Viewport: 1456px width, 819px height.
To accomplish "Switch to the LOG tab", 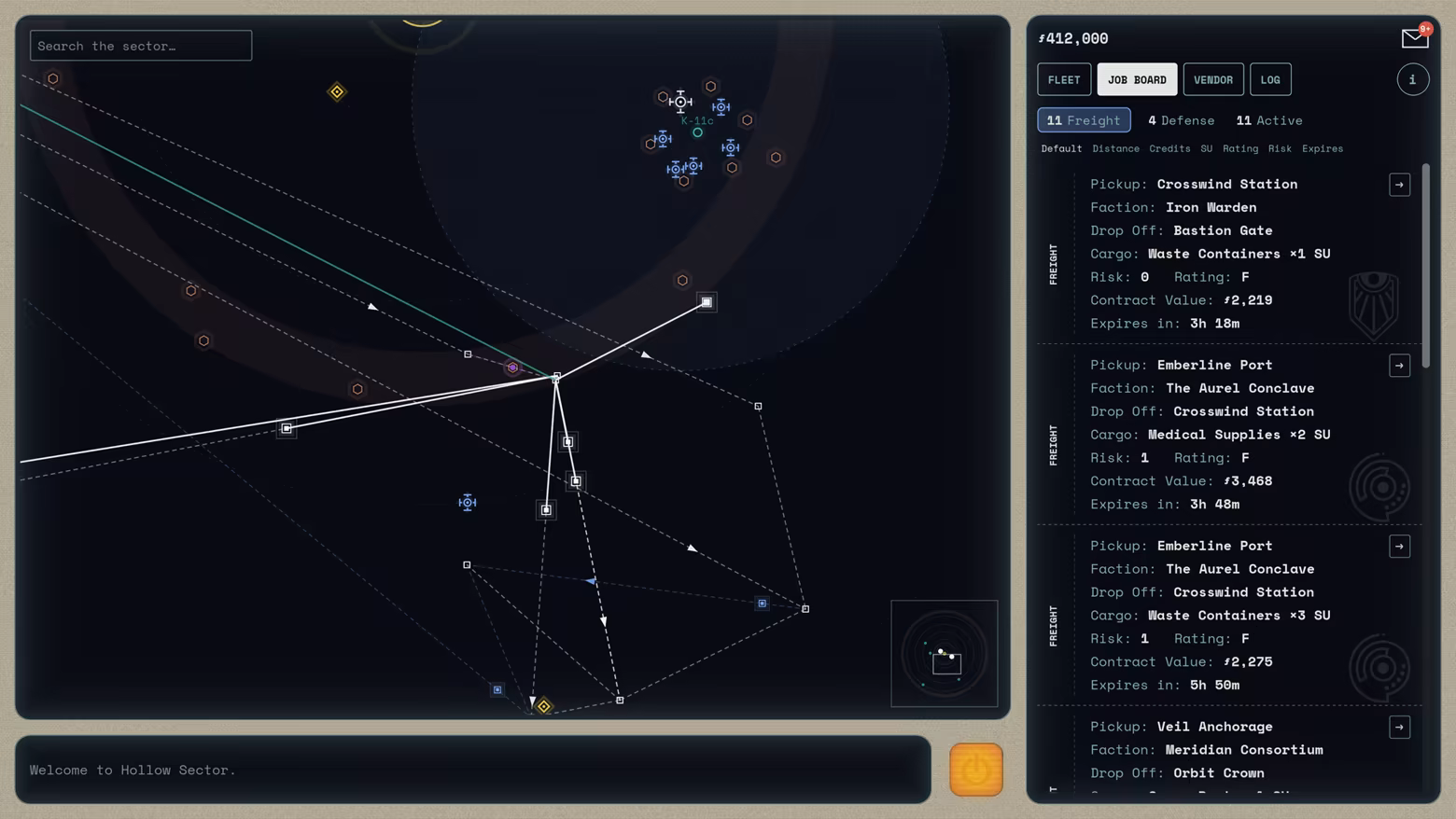I will [x=1270, y=79].
